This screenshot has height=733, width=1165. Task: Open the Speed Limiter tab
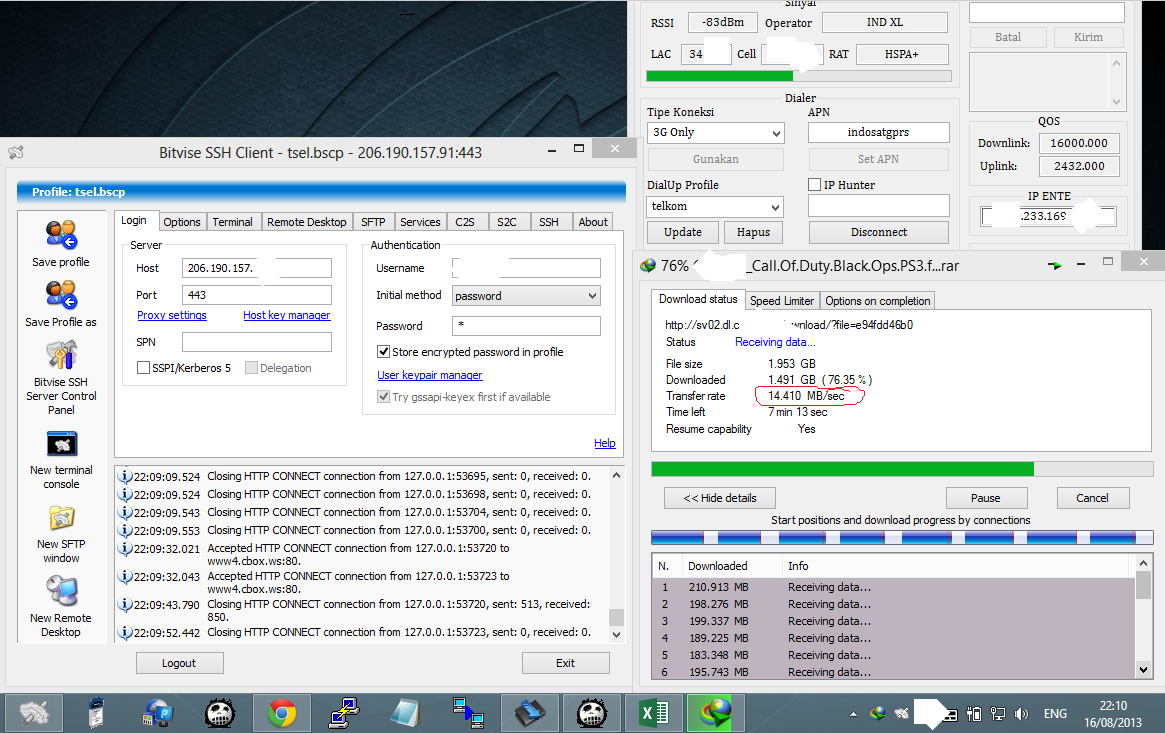point(782,301)
